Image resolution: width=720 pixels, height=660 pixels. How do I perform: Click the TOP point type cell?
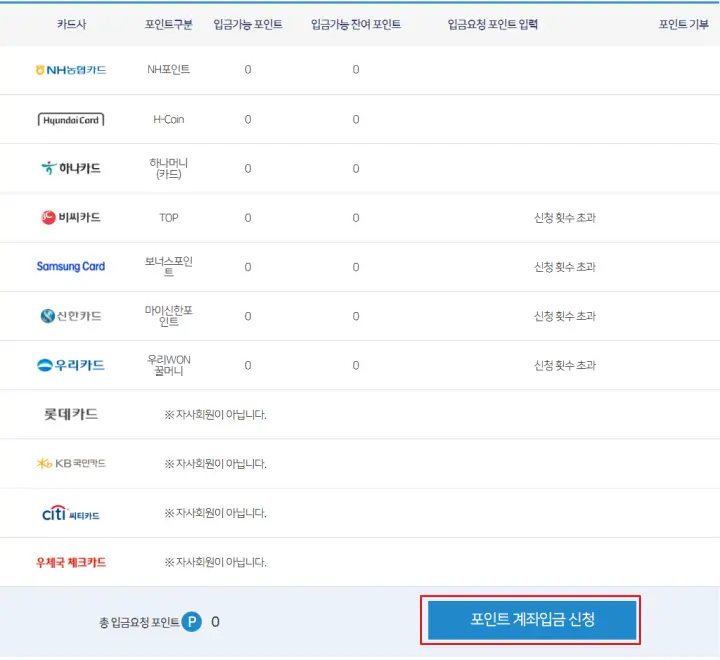tap(169, 218)
